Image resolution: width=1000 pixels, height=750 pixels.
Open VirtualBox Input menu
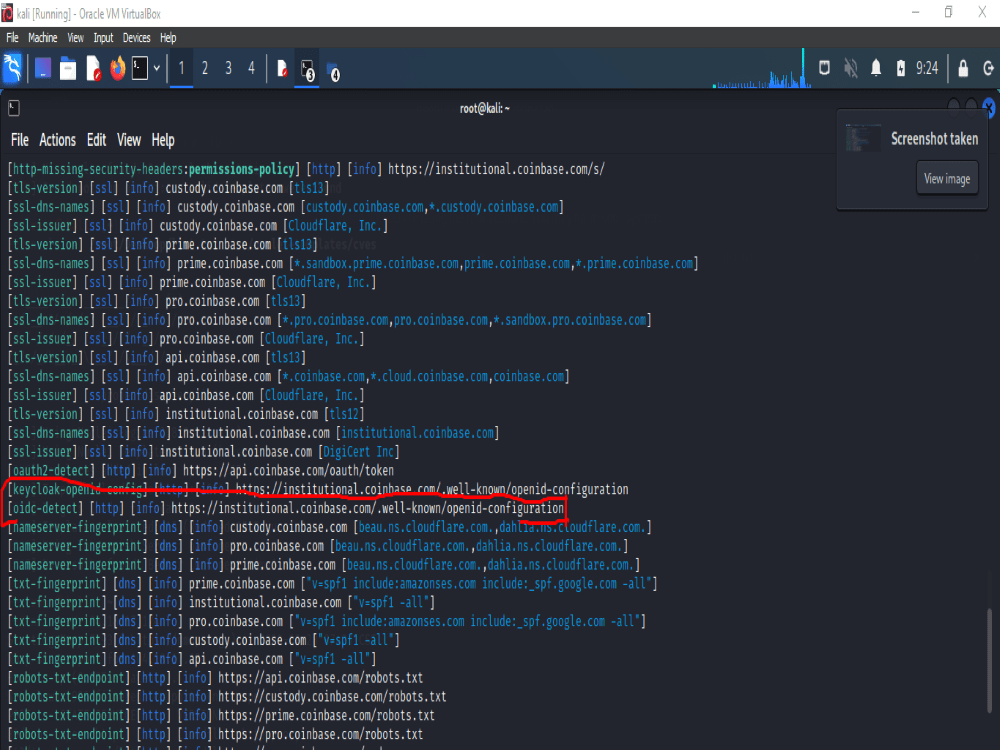click(103, 38)
